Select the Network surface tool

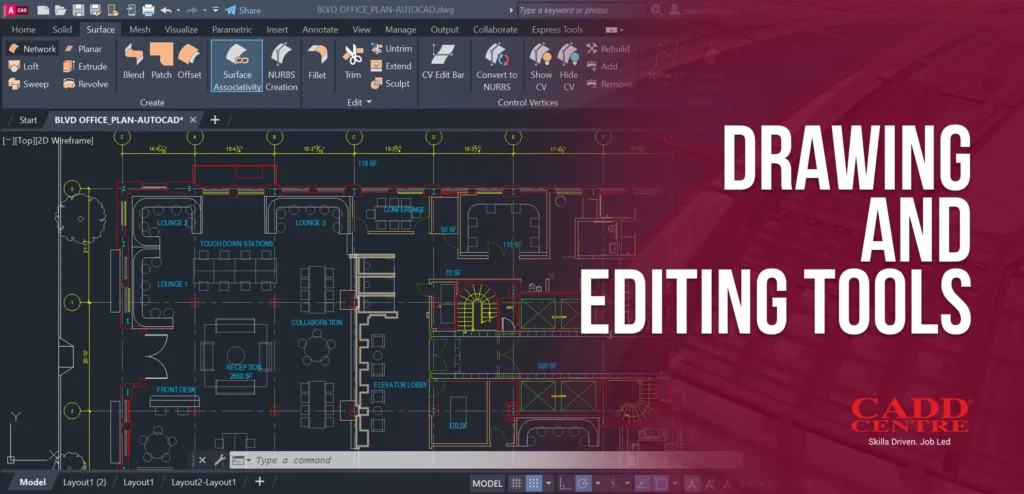pos(32,48)
